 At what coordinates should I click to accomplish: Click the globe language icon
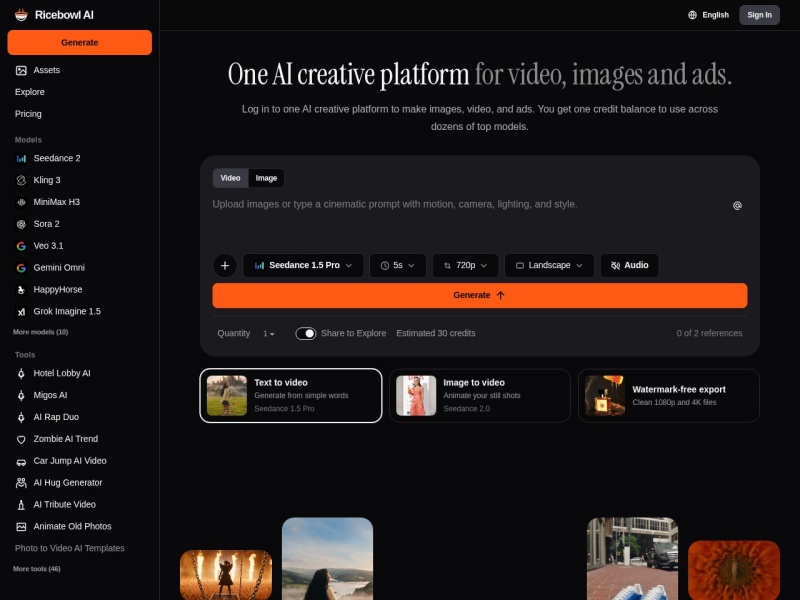pyautogui.click(x=692, y=15)
